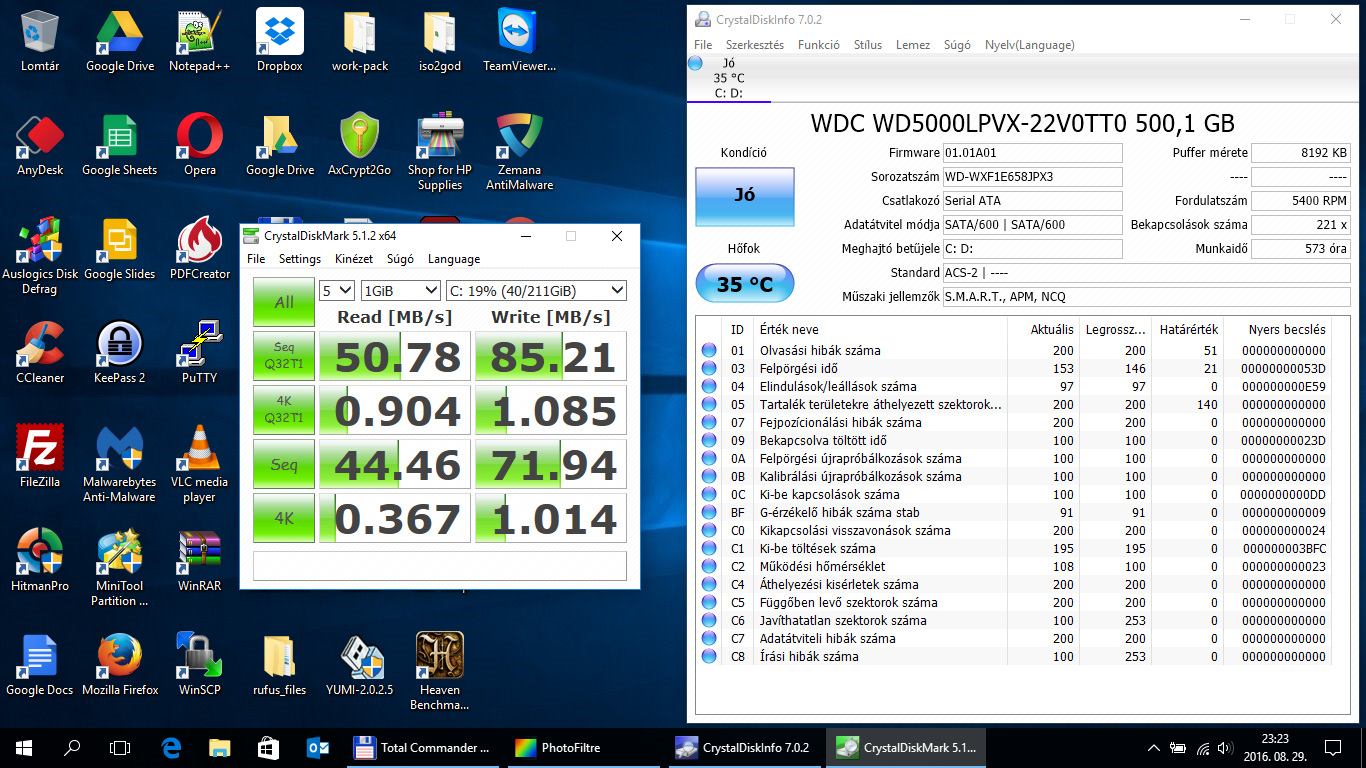Click the Microsoft Edge taskbar icon
Image resolution: width=1366 pixels, height=768 pixels.
tap(171, 747)
